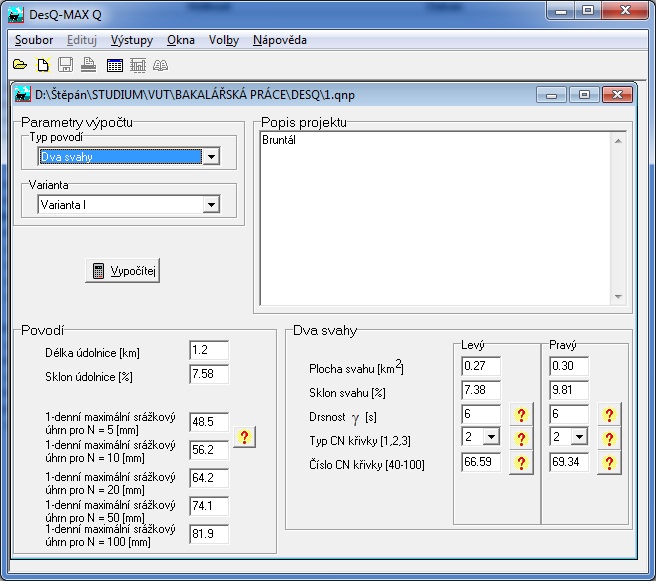Click the Popis projektu text area

[435, 218]
